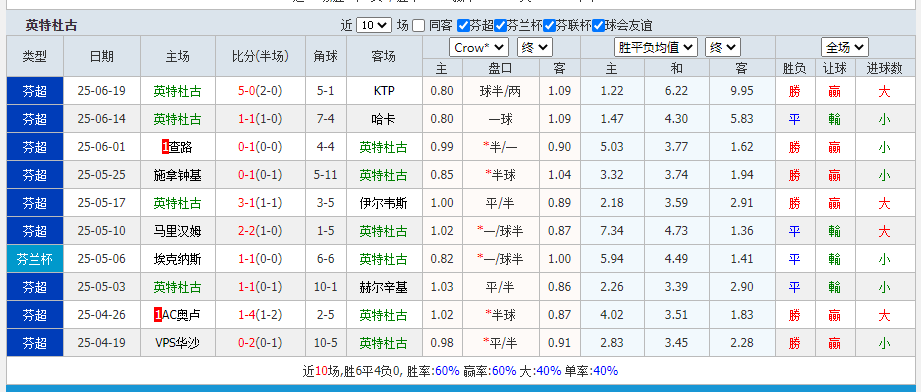Click the 角球 column header
Viewport: 921px width, 392px height.
pyautogui.click(x=326, y=56)
